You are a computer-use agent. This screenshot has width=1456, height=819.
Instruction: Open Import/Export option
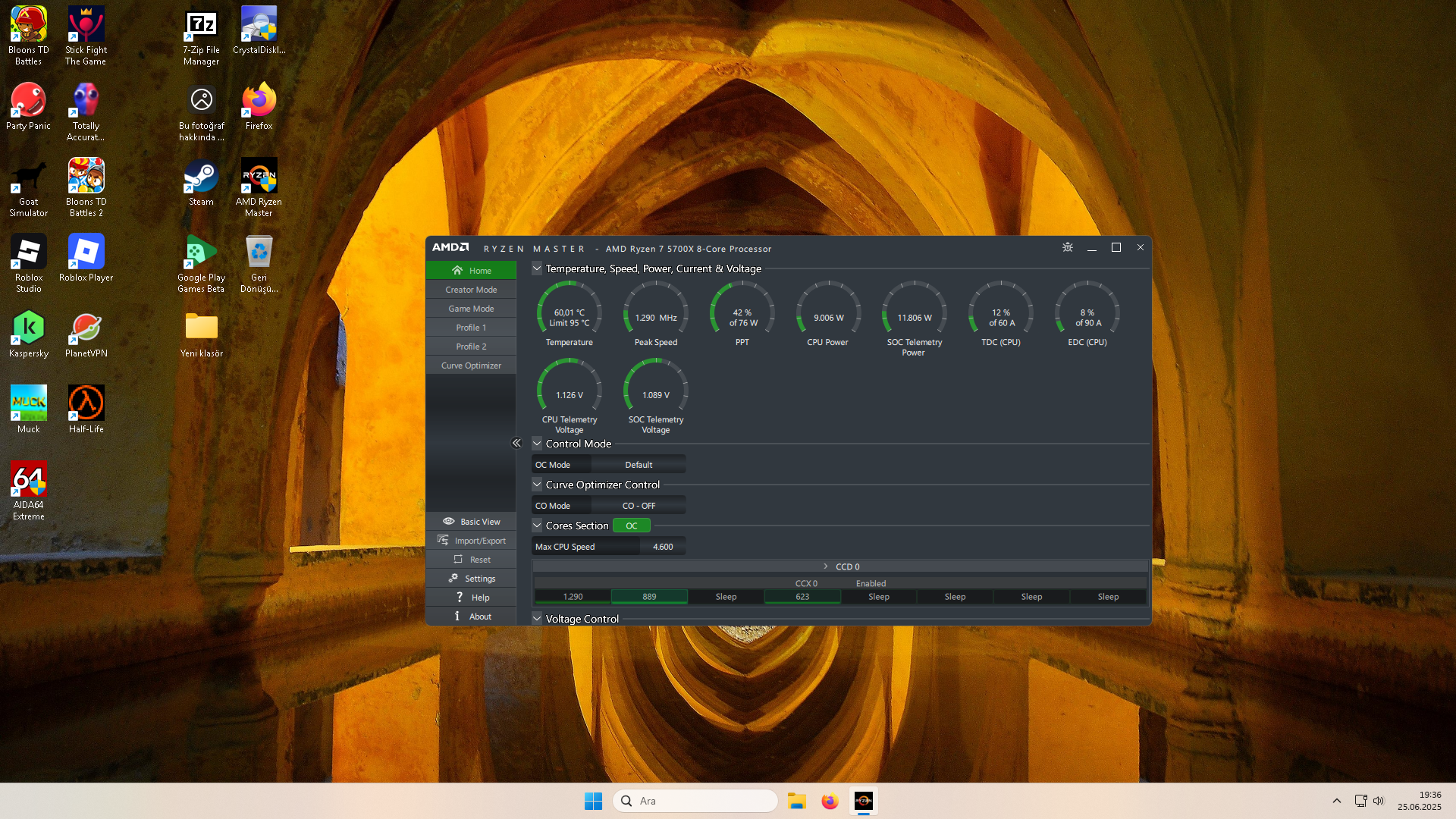coord(471,541)
